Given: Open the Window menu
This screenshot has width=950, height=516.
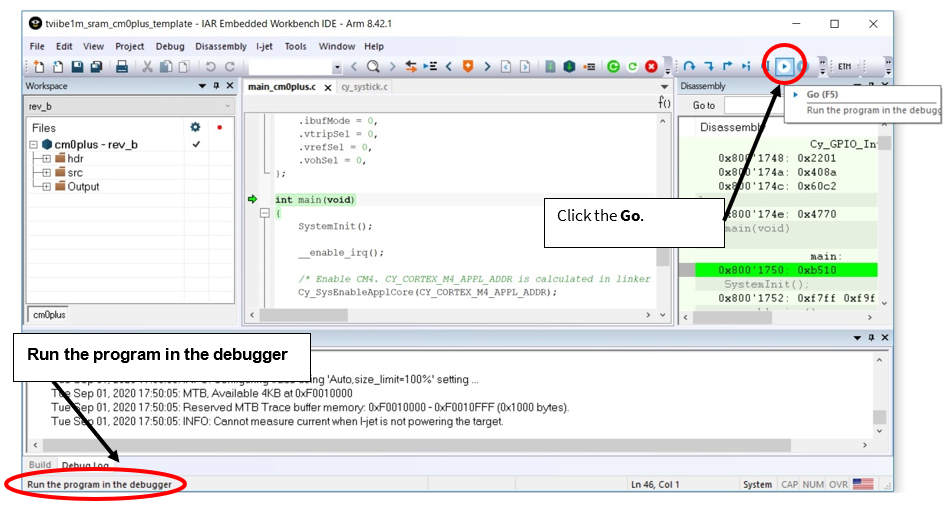Looking at the screenshot, I should pos(337,46).
